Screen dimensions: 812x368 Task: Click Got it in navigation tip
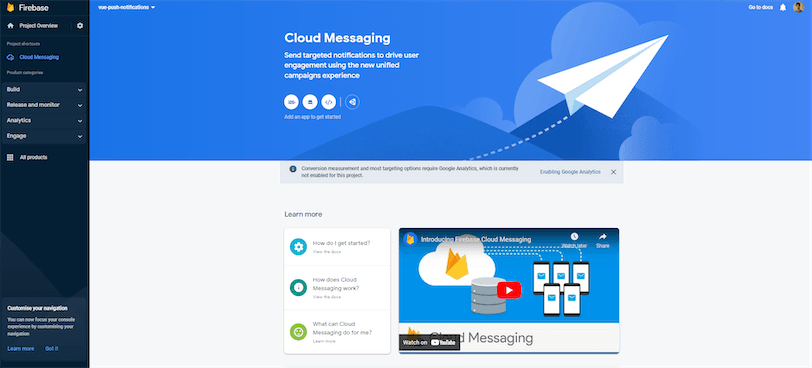click(52, 349)
